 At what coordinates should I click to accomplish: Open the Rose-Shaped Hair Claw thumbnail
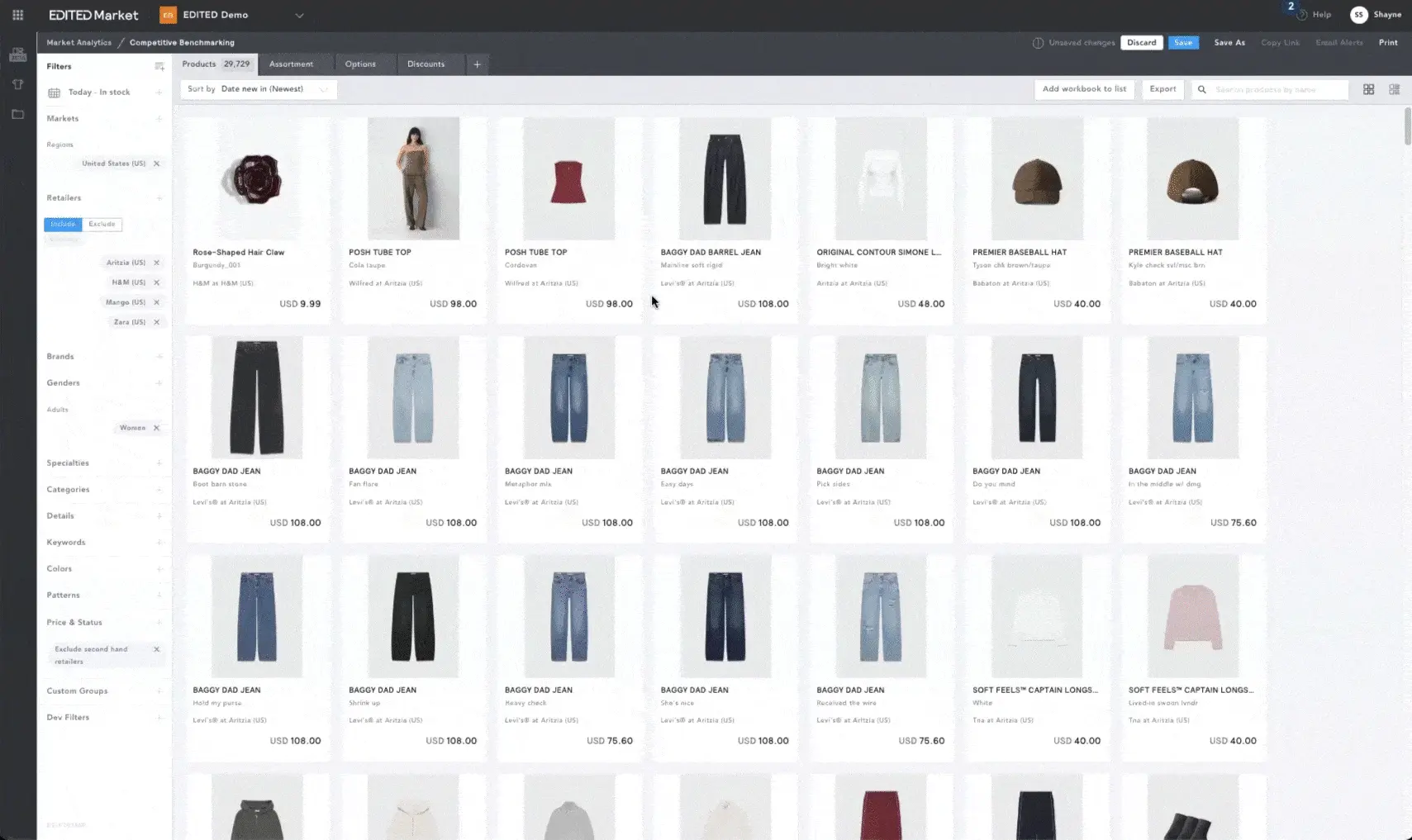(257, 178)
